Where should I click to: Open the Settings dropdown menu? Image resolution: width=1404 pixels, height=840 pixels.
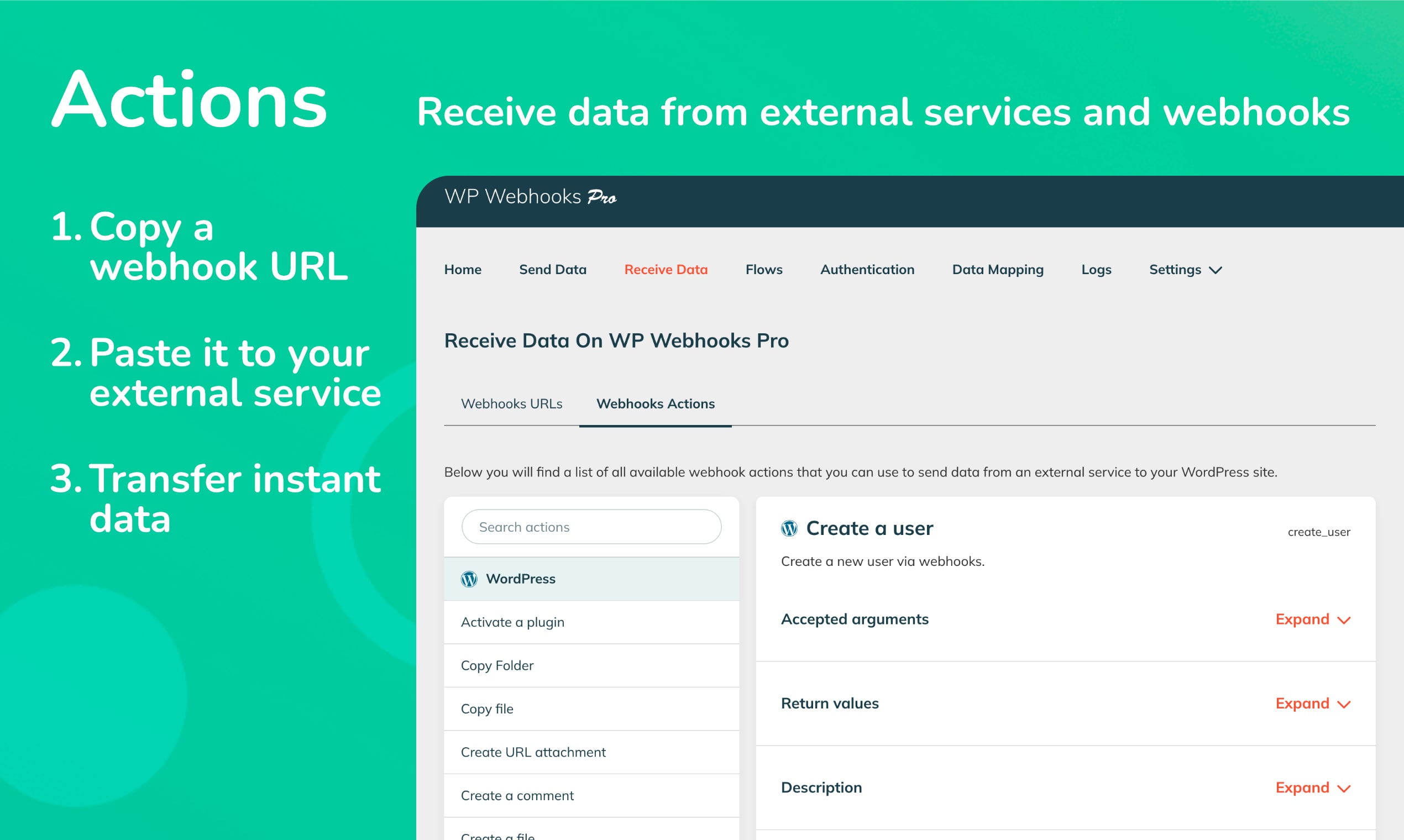click(x=1186, y=270)
